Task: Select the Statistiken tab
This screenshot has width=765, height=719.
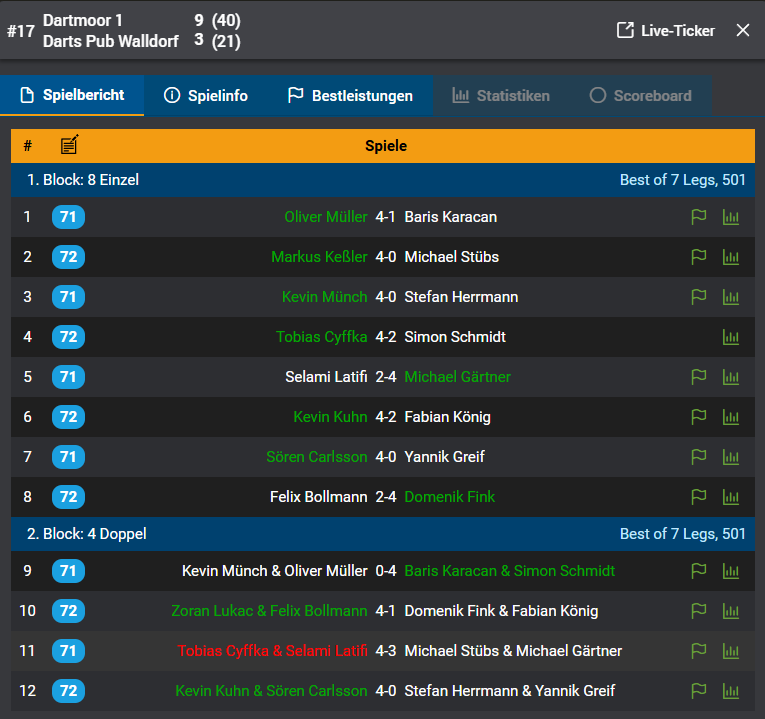Action: (501, 96)
